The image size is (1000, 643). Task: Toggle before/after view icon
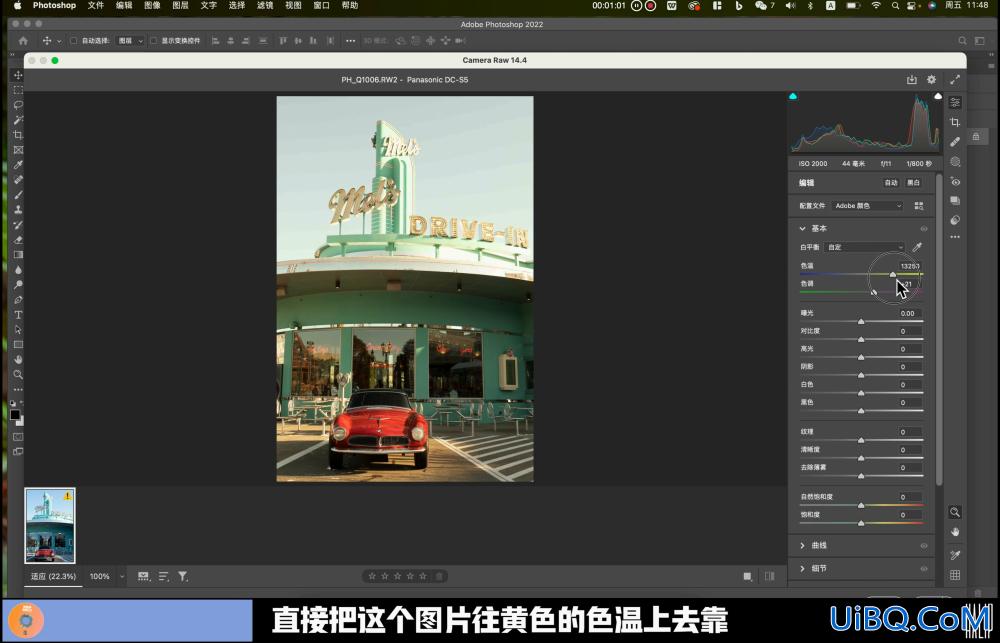click(x=770, y=576)
